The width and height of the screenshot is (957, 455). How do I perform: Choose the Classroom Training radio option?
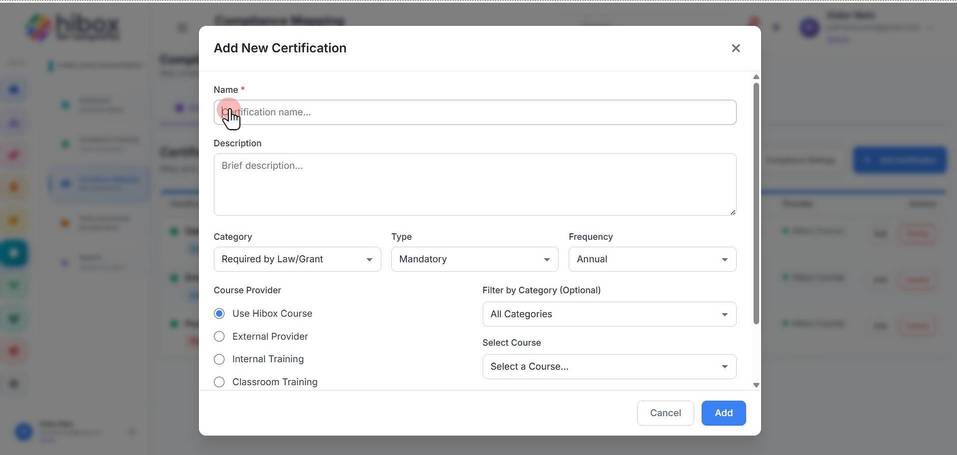[219, 382]
